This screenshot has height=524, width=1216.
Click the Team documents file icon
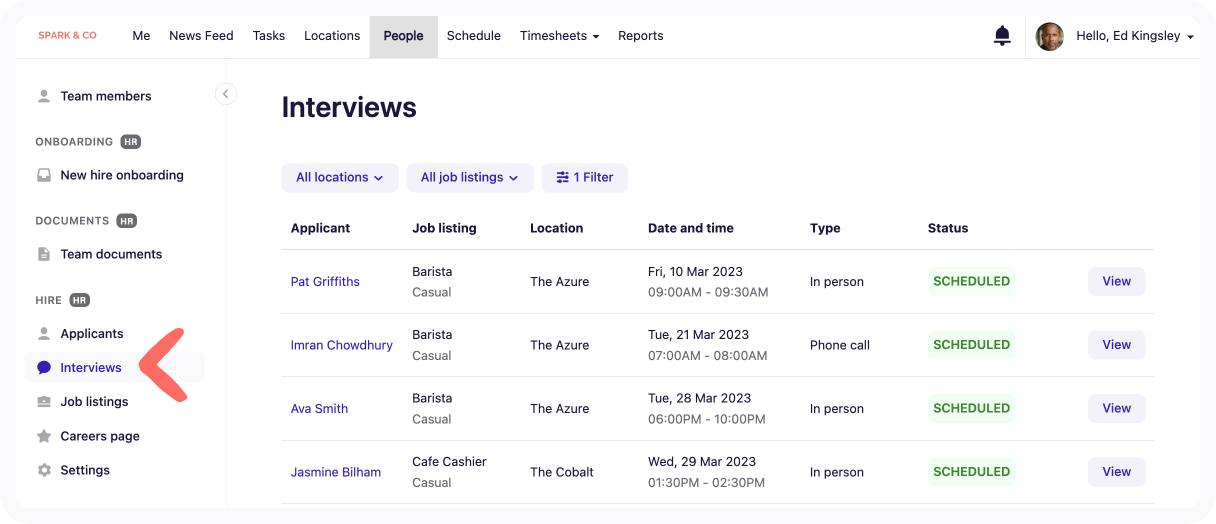click(x=44, y=254)
